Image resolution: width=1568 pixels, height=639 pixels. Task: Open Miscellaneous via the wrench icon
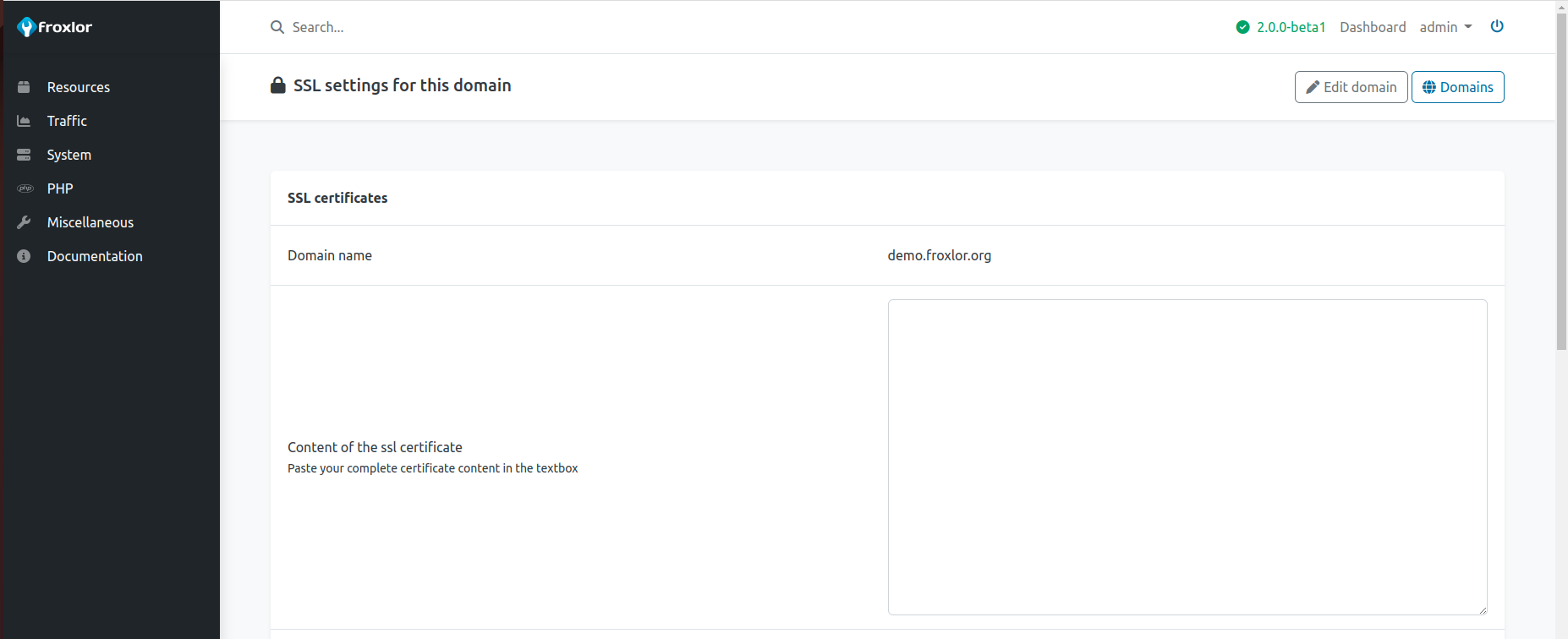point(24,222)
